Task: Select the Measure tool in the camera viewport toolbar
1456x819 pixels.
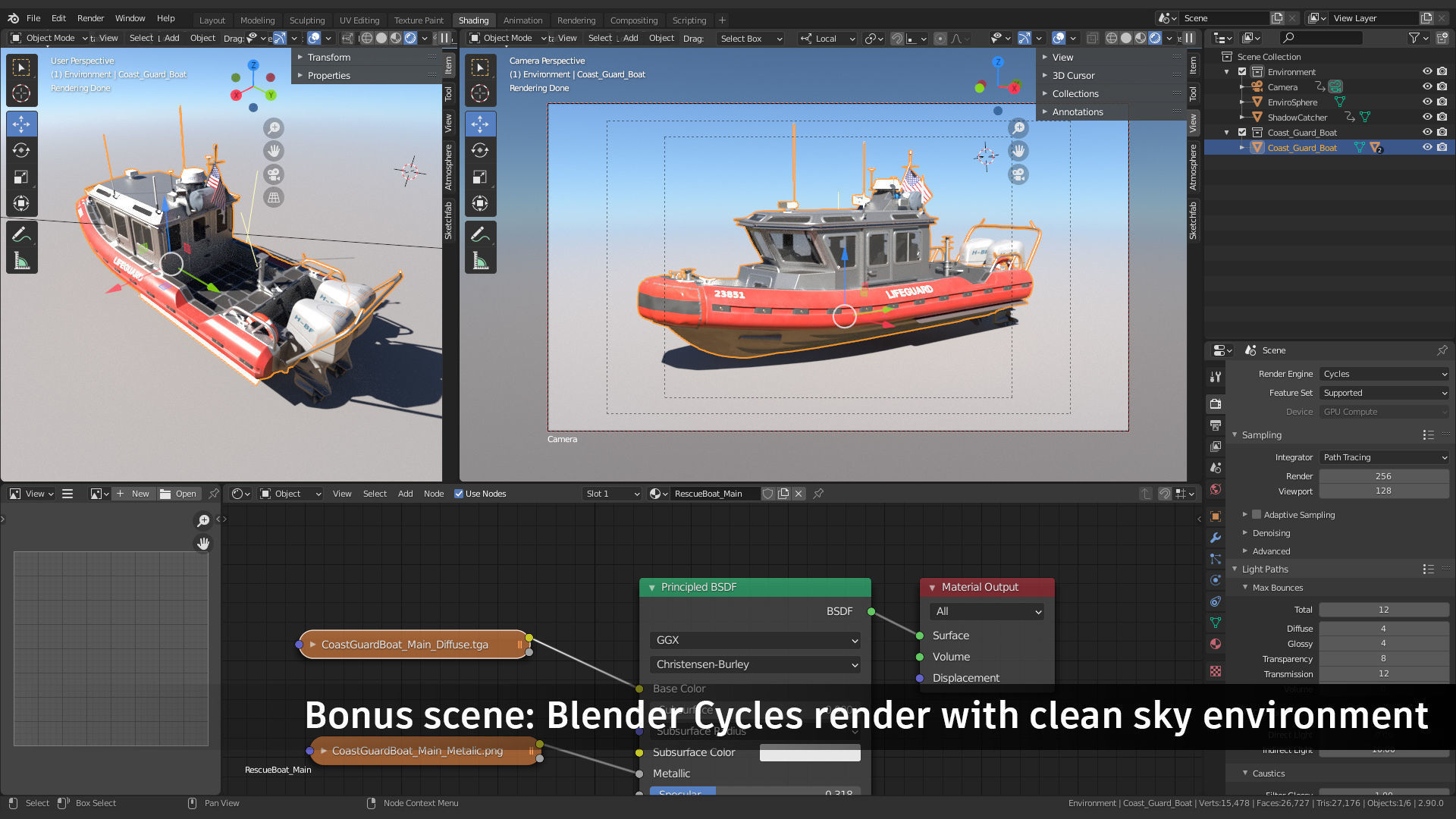Action: 480,262
